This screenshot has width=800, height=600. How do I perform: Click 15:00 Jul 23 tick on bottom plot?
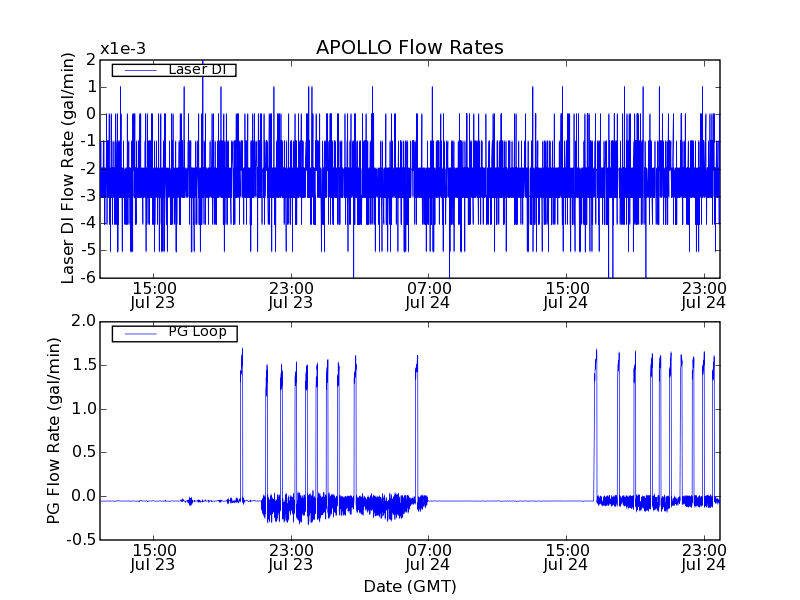[153, 557]
